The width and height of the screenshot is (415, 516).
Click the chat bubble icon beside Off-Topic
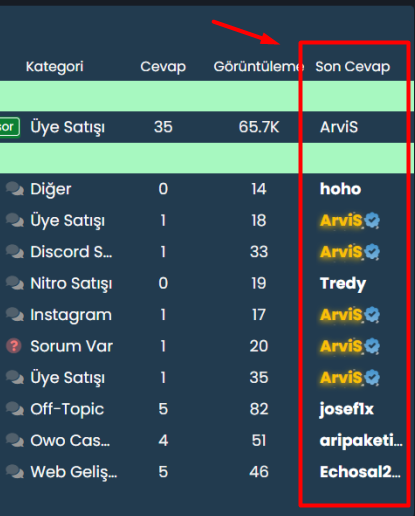tap(15, 409)
